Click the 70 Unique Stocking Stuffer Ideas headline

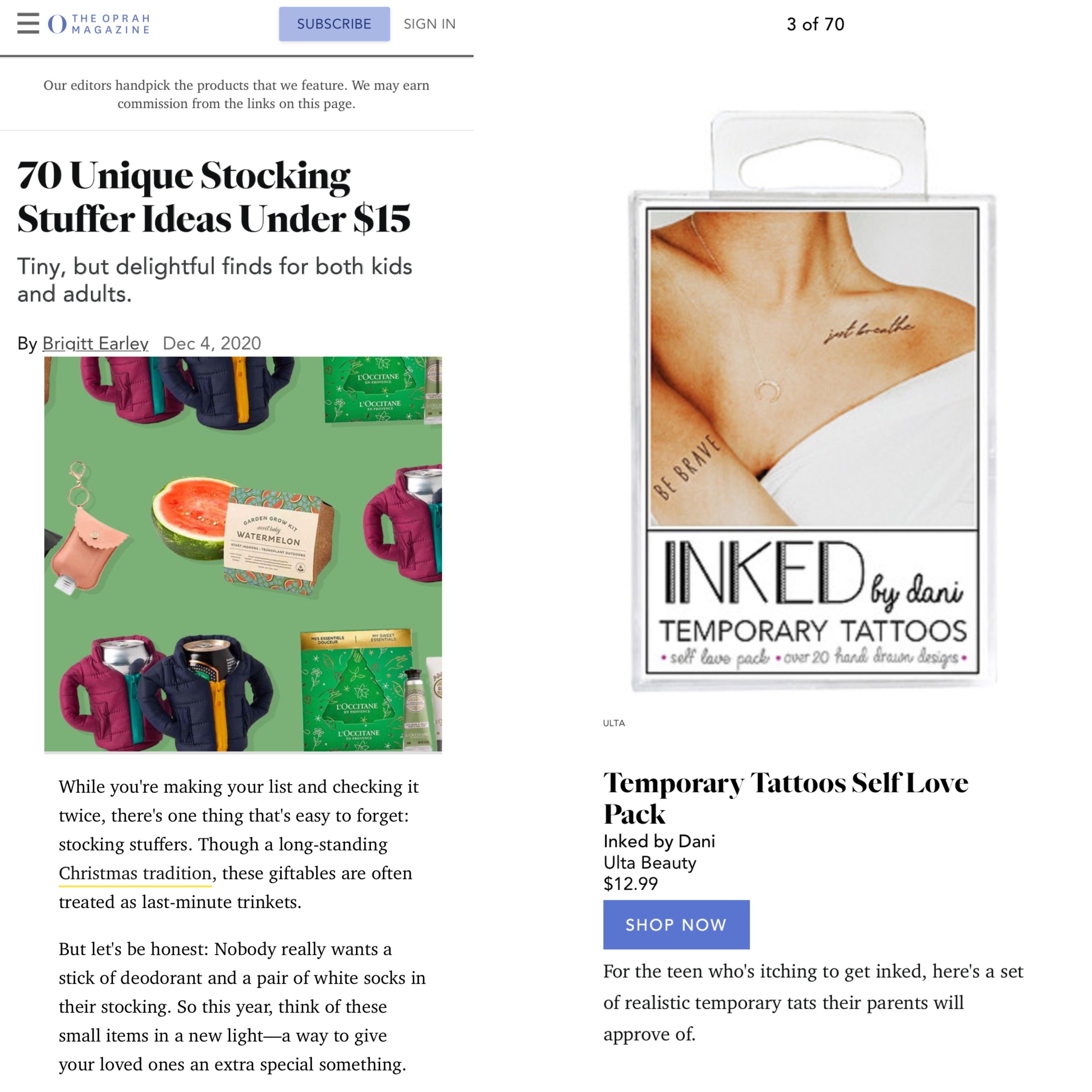[214, 197]
